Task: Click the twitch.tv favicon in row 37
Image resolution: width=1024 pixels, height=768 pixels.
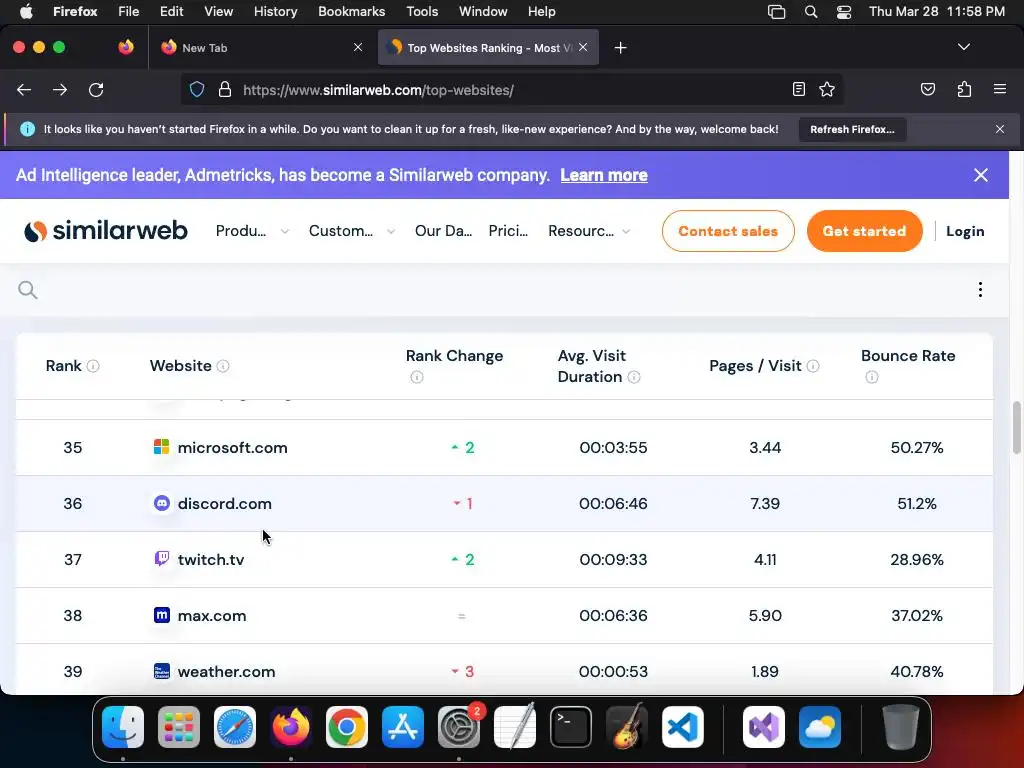Action: coord(161,559)
